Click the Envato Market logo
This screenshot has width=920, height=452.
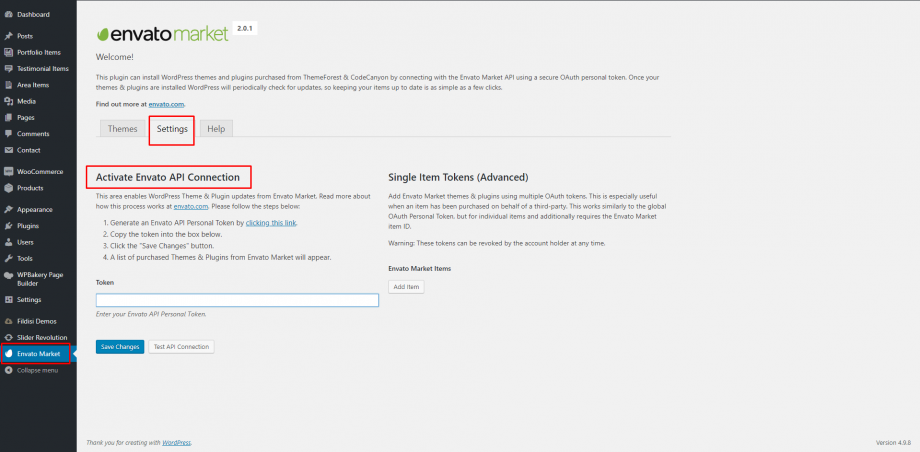(162, 34)
